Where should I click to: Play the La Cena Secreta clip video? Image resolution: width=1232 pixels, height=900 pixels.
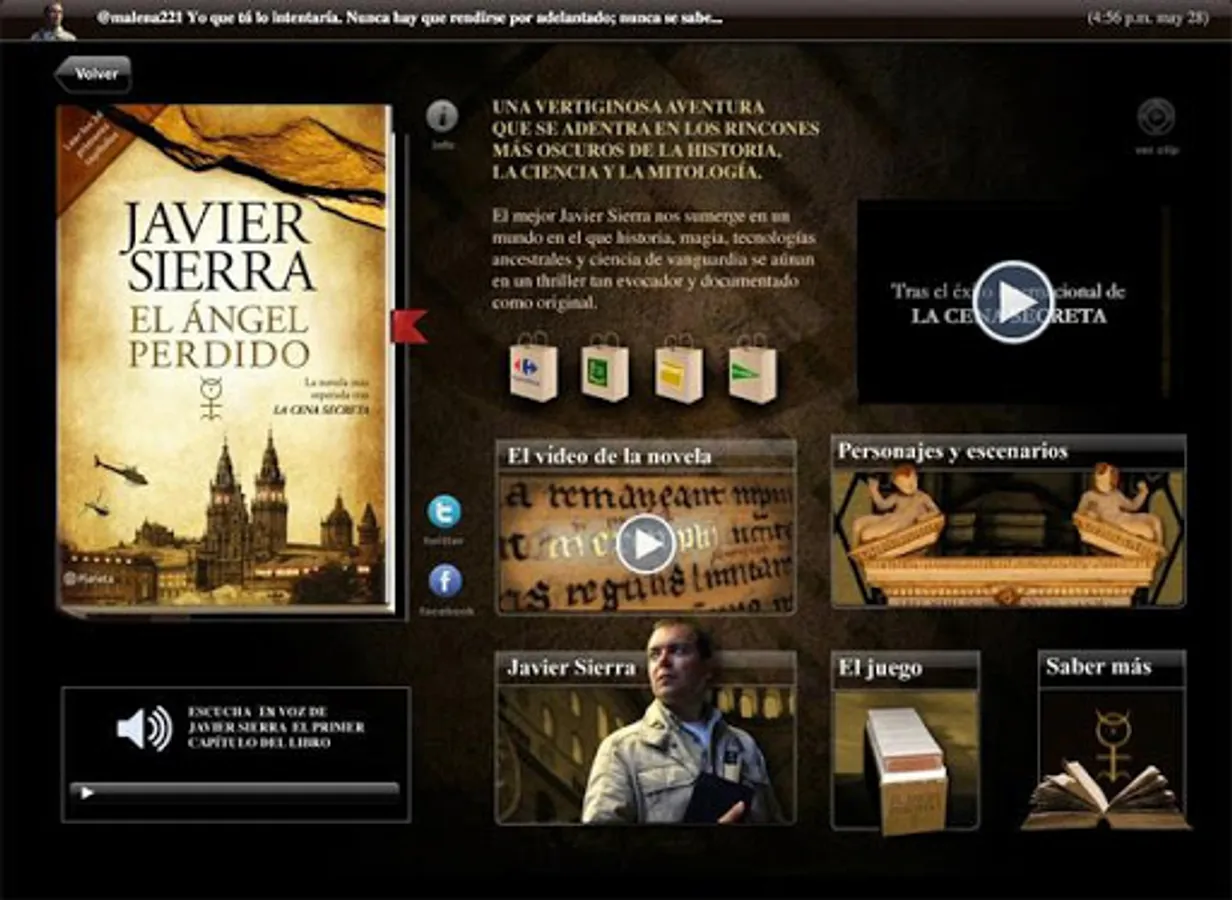click(x=1013, y=302)
